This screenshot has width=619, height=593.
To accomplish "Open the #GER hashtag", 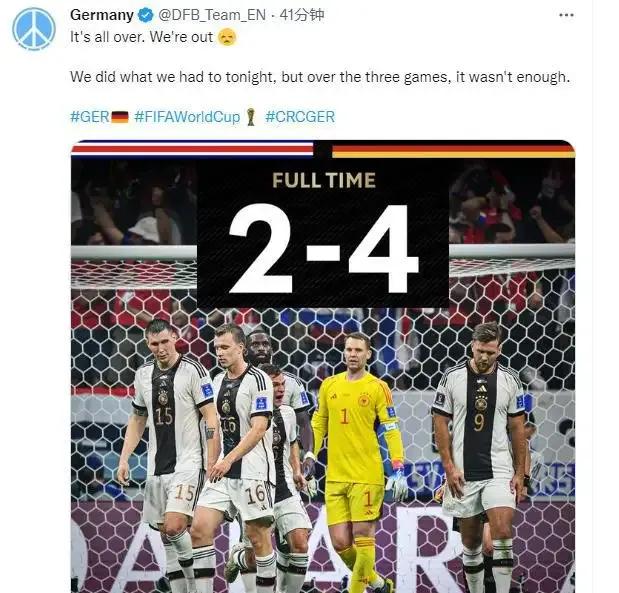I will 90,117.
